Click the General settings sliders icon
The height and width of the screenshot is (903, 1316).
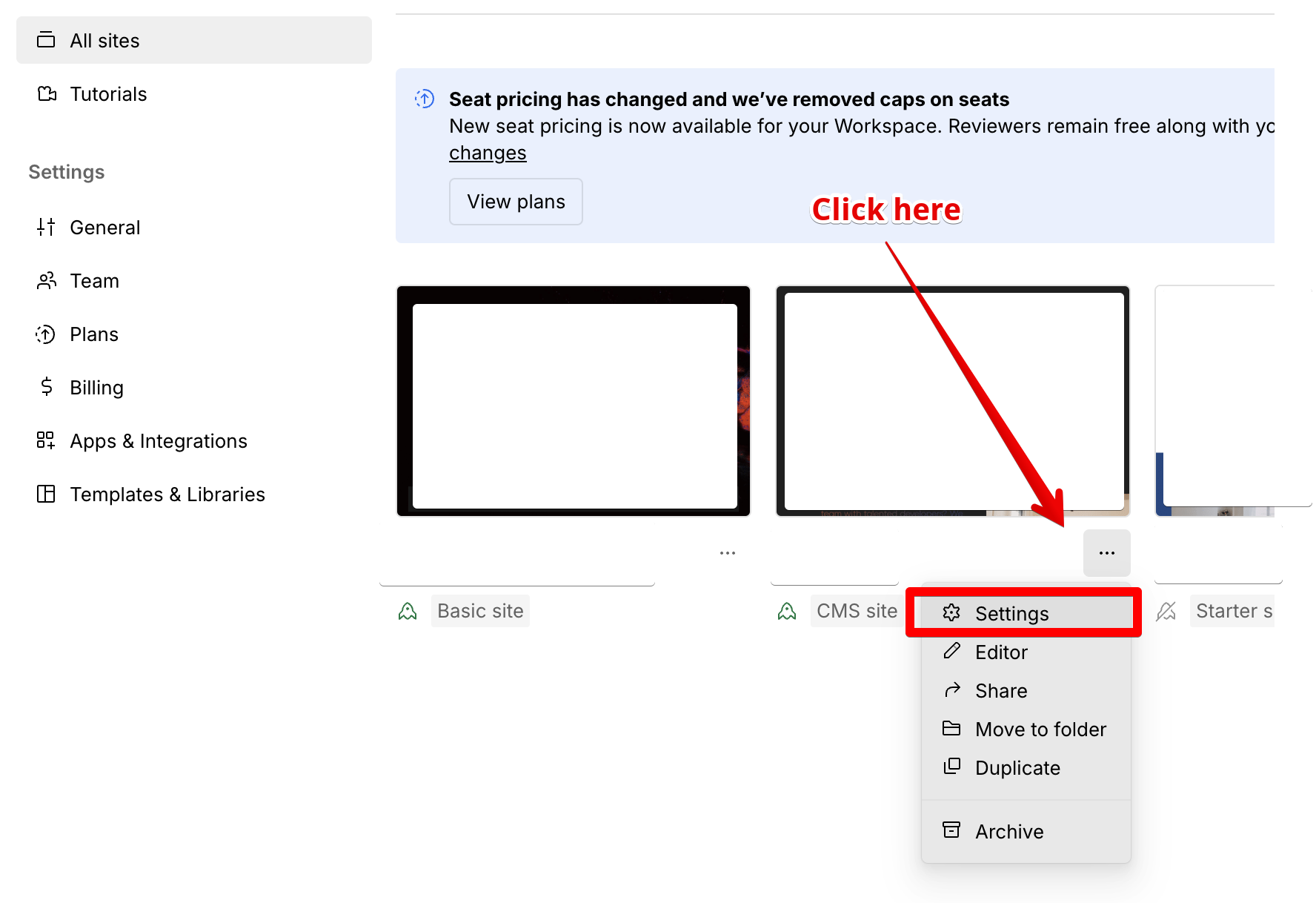(45, 227)
